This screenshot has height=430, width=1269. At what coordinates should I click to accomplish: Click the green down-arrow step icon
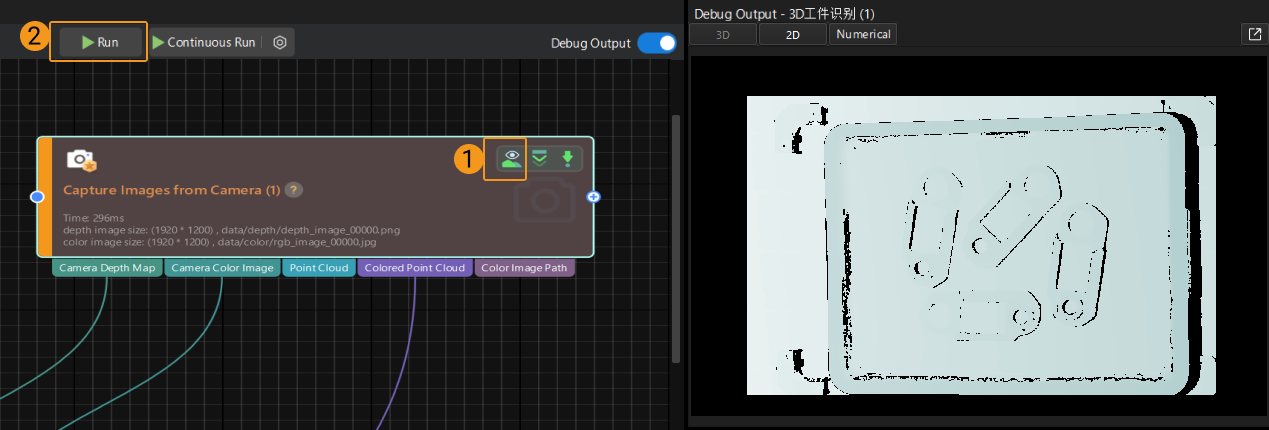567,158
